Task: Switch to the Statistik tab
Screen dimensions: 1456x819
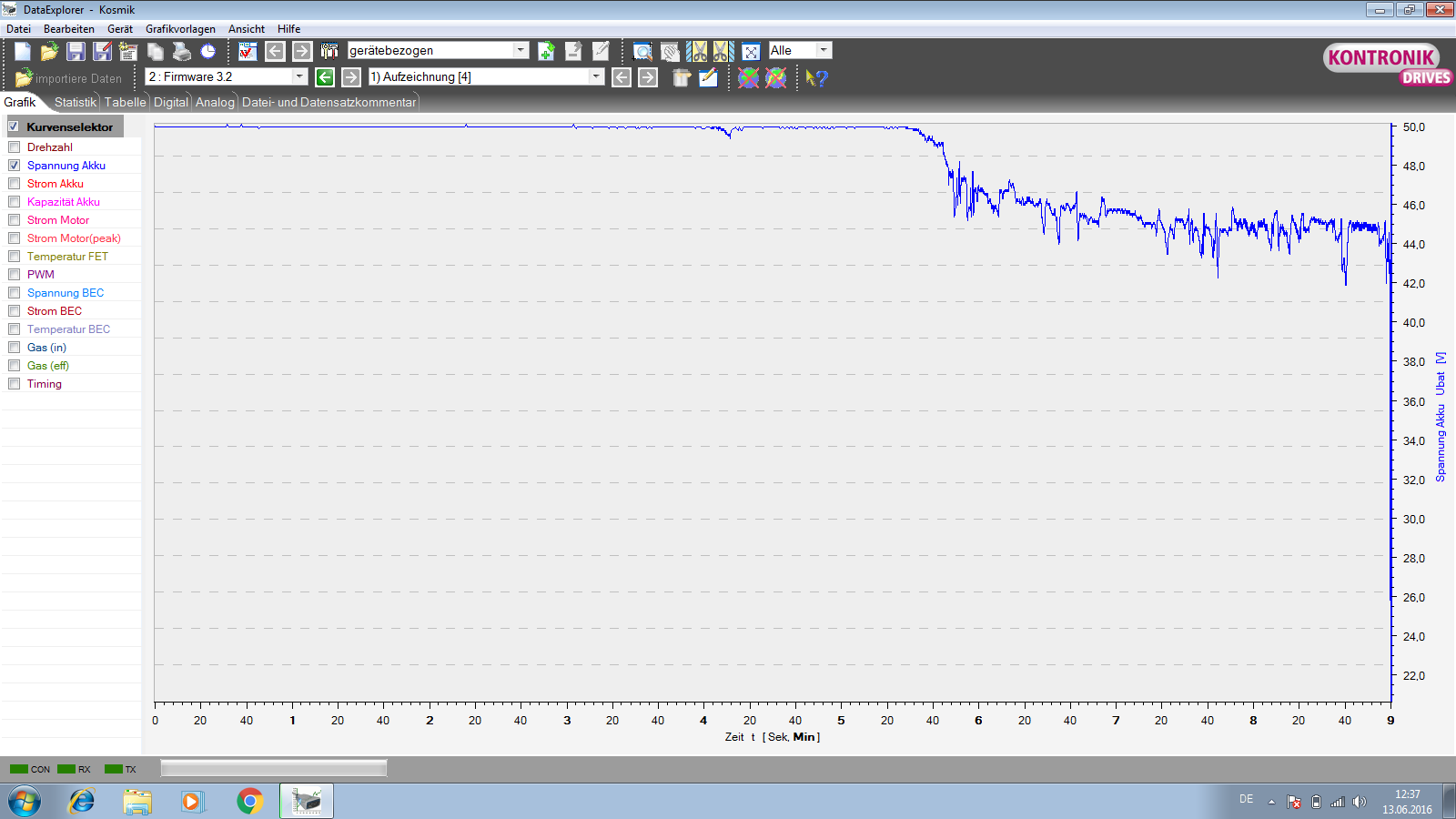Action: click(x=75, y=102)
